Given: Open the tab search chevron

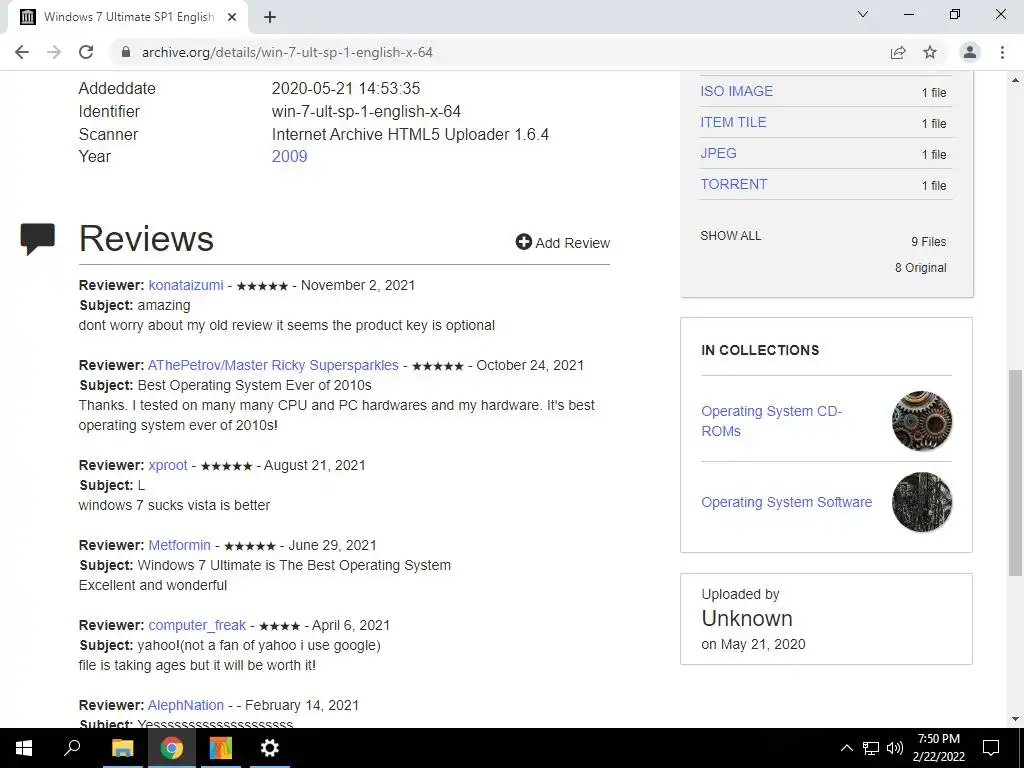Looking at the screenshot, I should [863, 14].
